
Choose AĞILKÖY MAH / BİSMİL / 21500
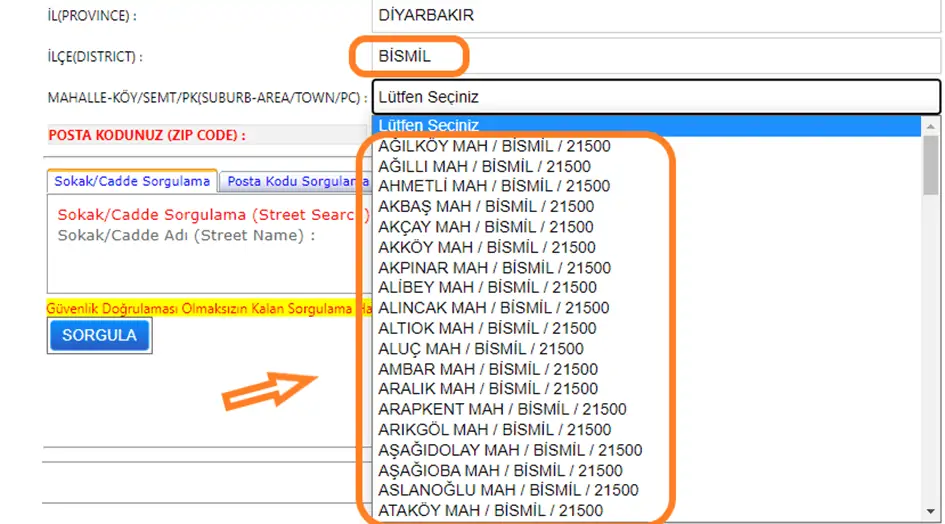pyautogui.click(x=494, y=146)
